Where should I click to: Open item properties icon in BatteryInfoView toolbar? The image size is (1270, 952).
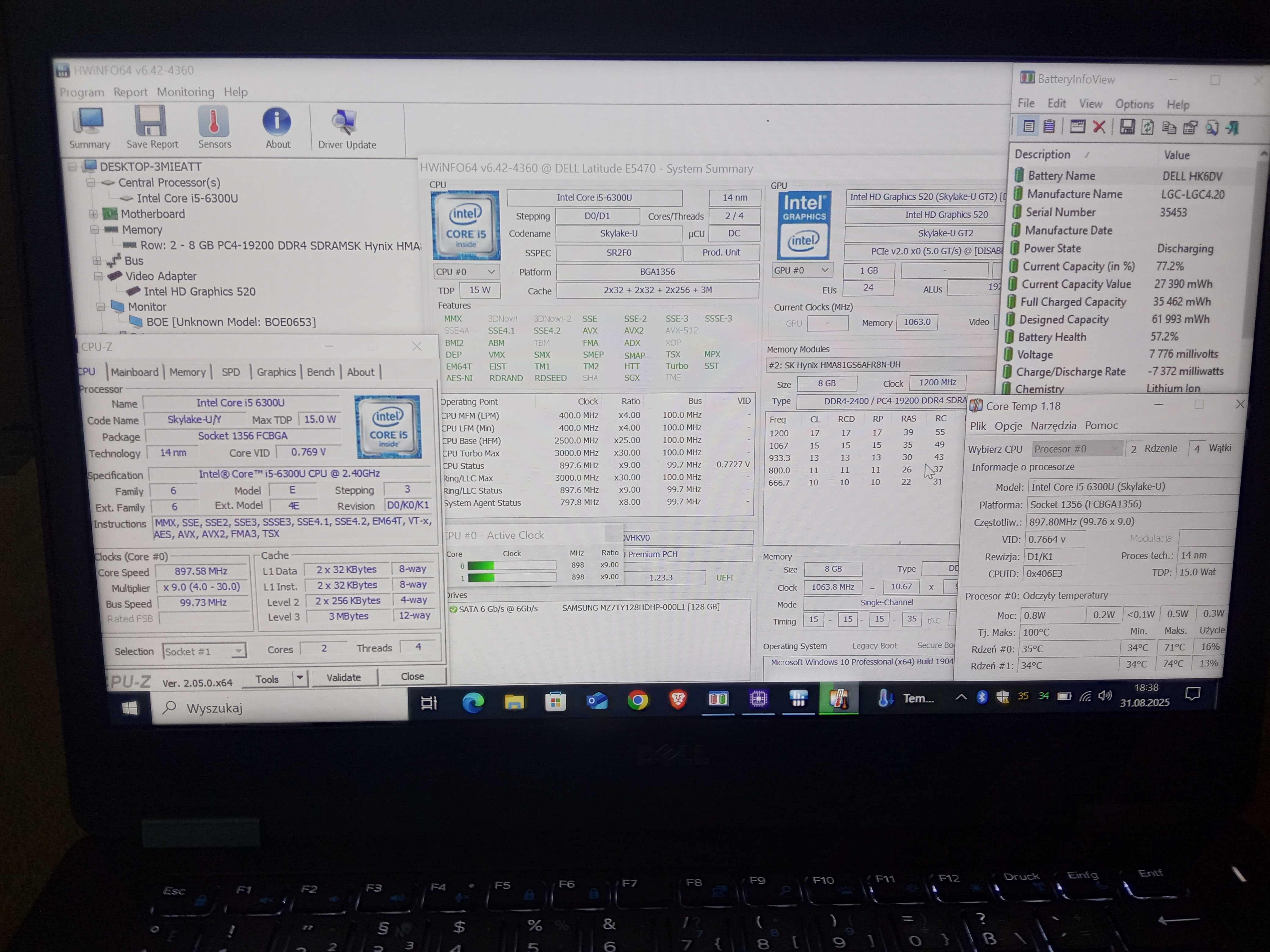[1190, 128]
